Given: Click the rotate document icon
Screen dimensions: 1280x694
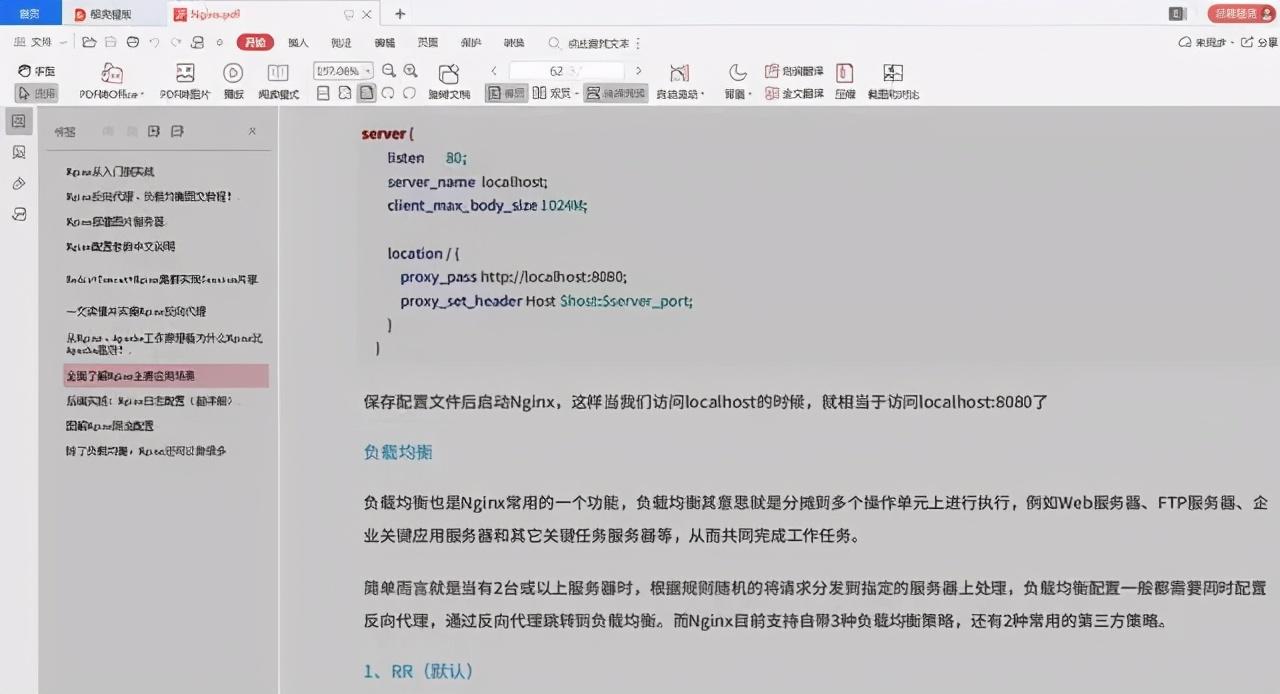Looking at the screenshot, I should [449, 74].
